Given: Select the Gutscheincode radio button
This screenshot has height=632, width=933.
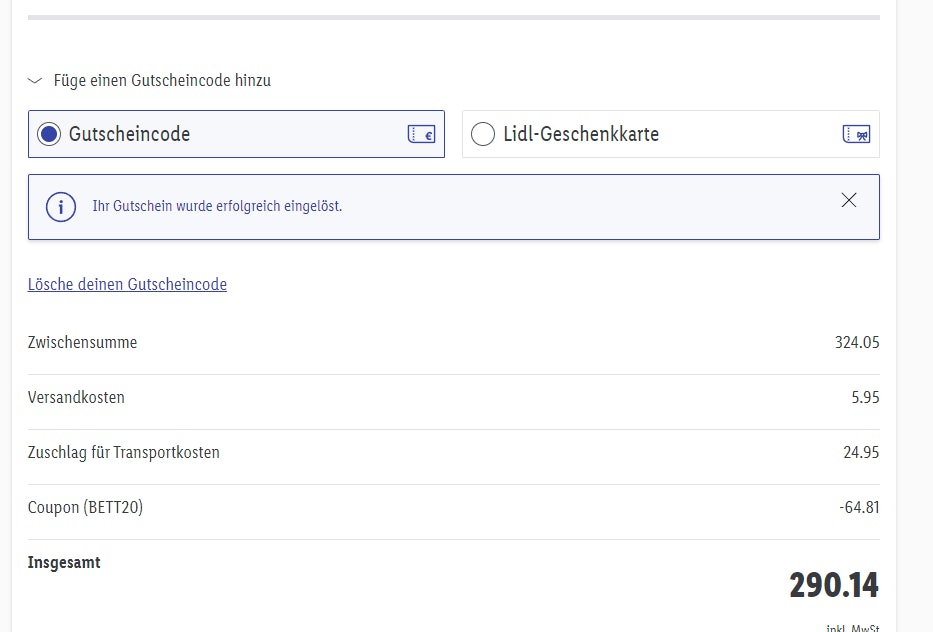Looking at the screenshot, I should click(48, 134).
